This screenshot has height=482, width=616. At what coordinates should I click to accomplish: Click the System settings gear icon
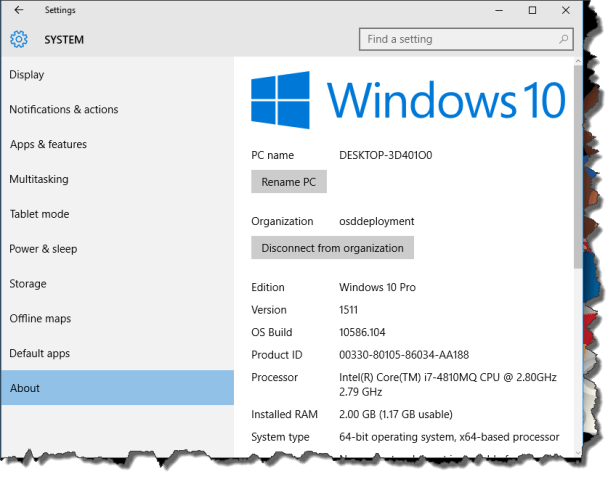pyautogui.click(x=19, y=40)
